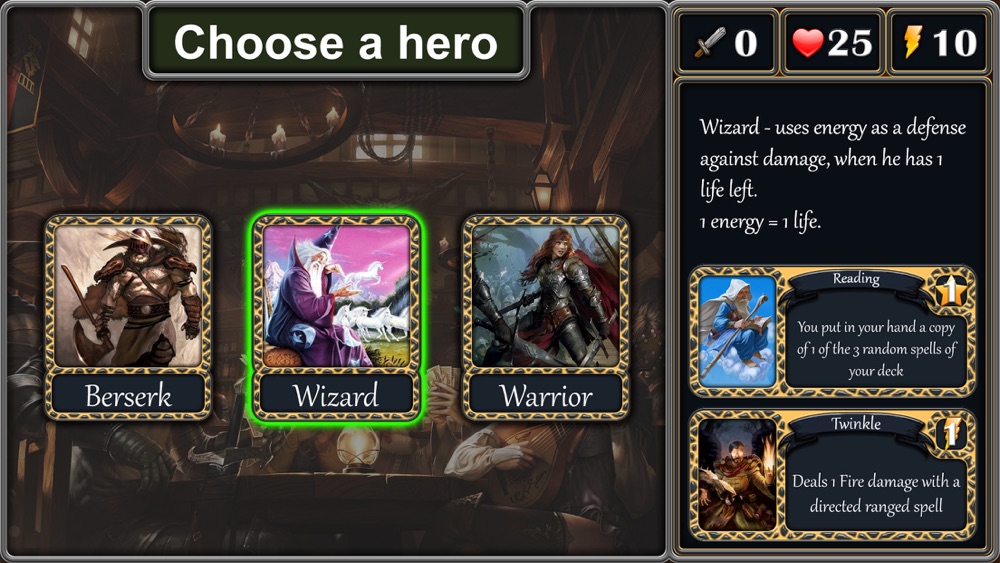Click the Warrior name label
This screenshot has width=1000, height=563.
coord(546,395)
